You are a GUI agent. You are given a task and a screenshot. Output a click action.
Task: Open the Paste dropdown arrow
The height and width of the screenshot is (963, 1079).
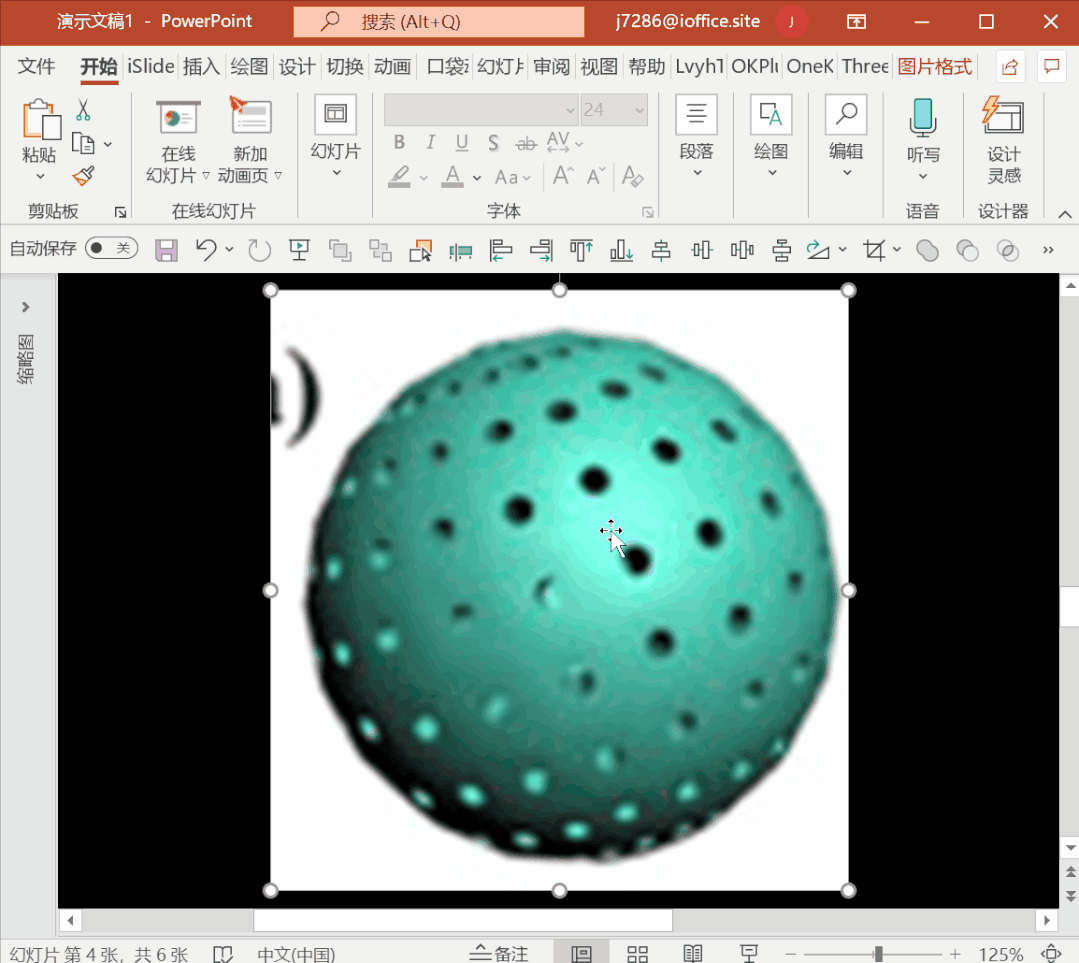point(40,177)
